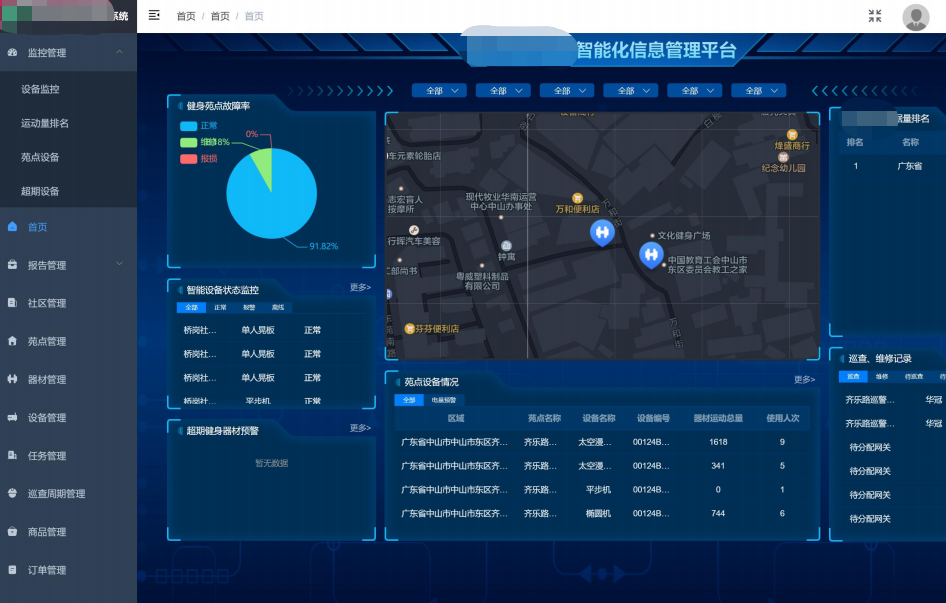The image size is (946, 603).
Task: Select the blue H marker near 万和便利店
Action: [x=602, y=233]
